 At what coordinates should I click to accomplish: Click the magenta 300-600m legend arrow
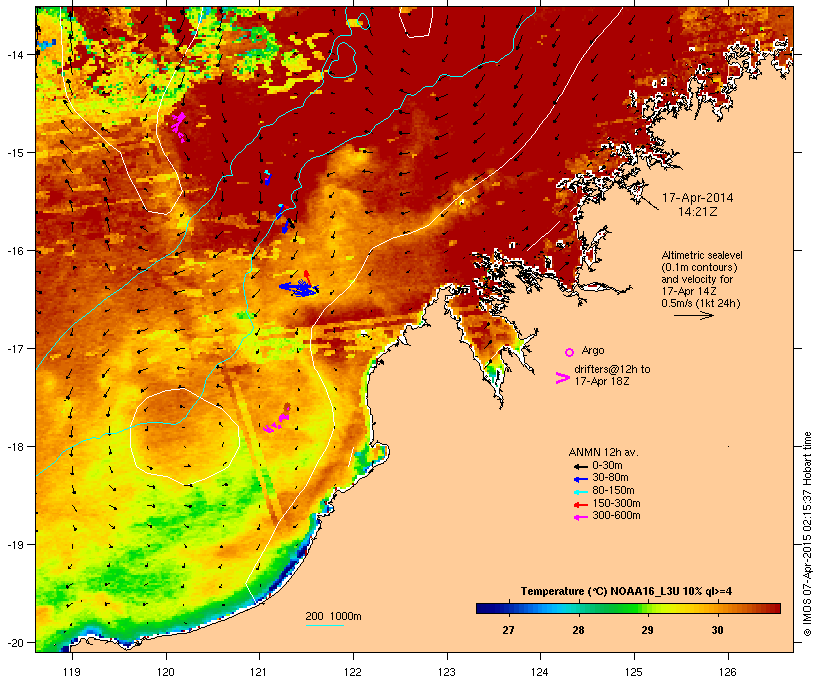581,517
